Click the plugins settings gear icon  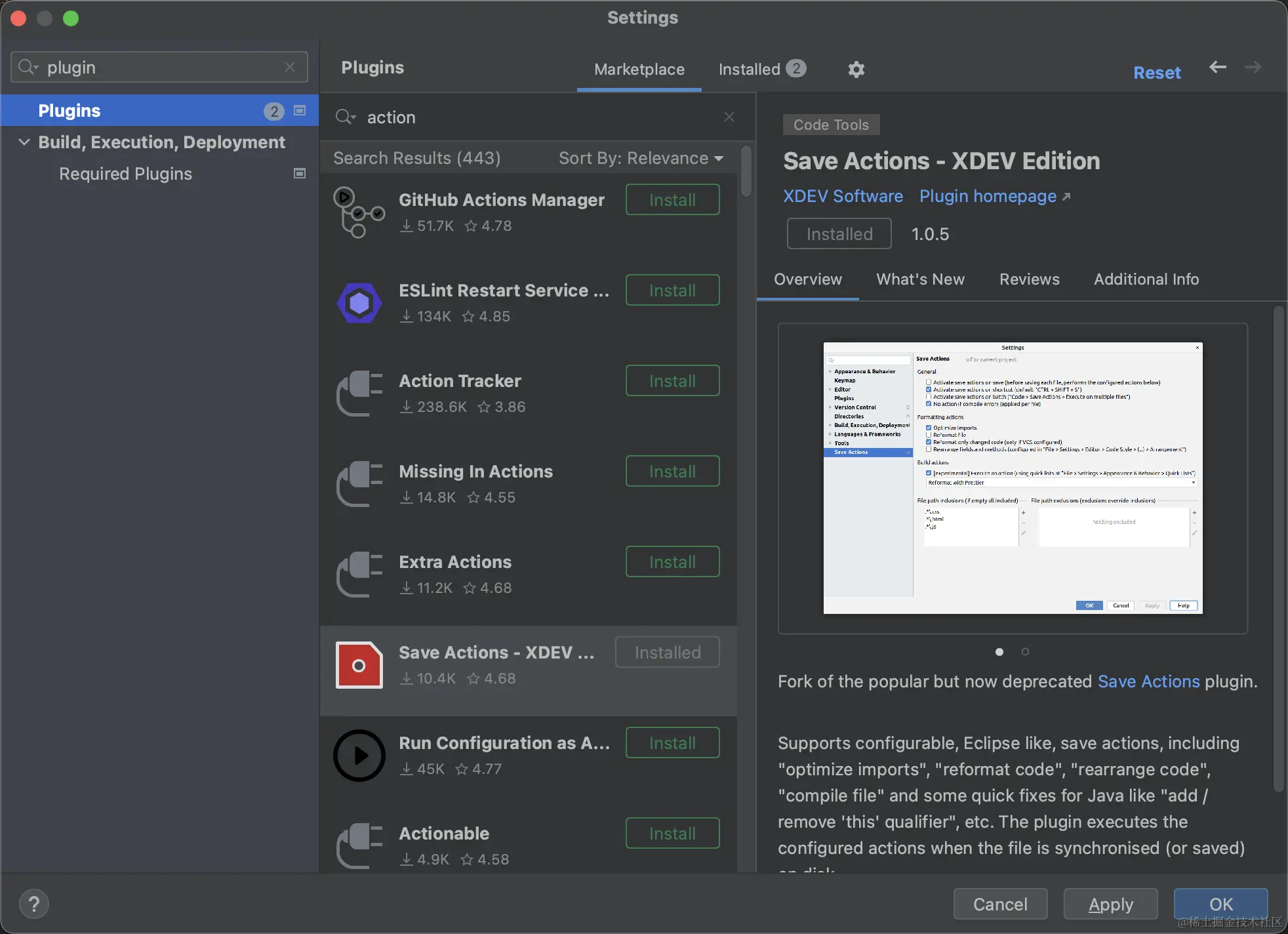tap(856, 69)
